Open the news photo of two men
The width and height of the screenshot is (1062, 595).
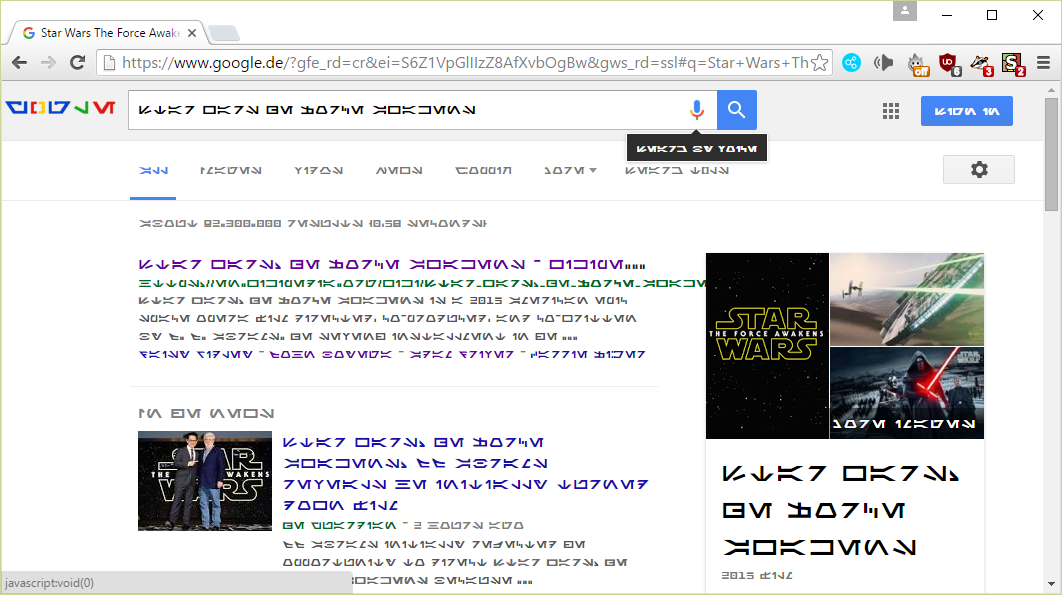tap(205, 480)
